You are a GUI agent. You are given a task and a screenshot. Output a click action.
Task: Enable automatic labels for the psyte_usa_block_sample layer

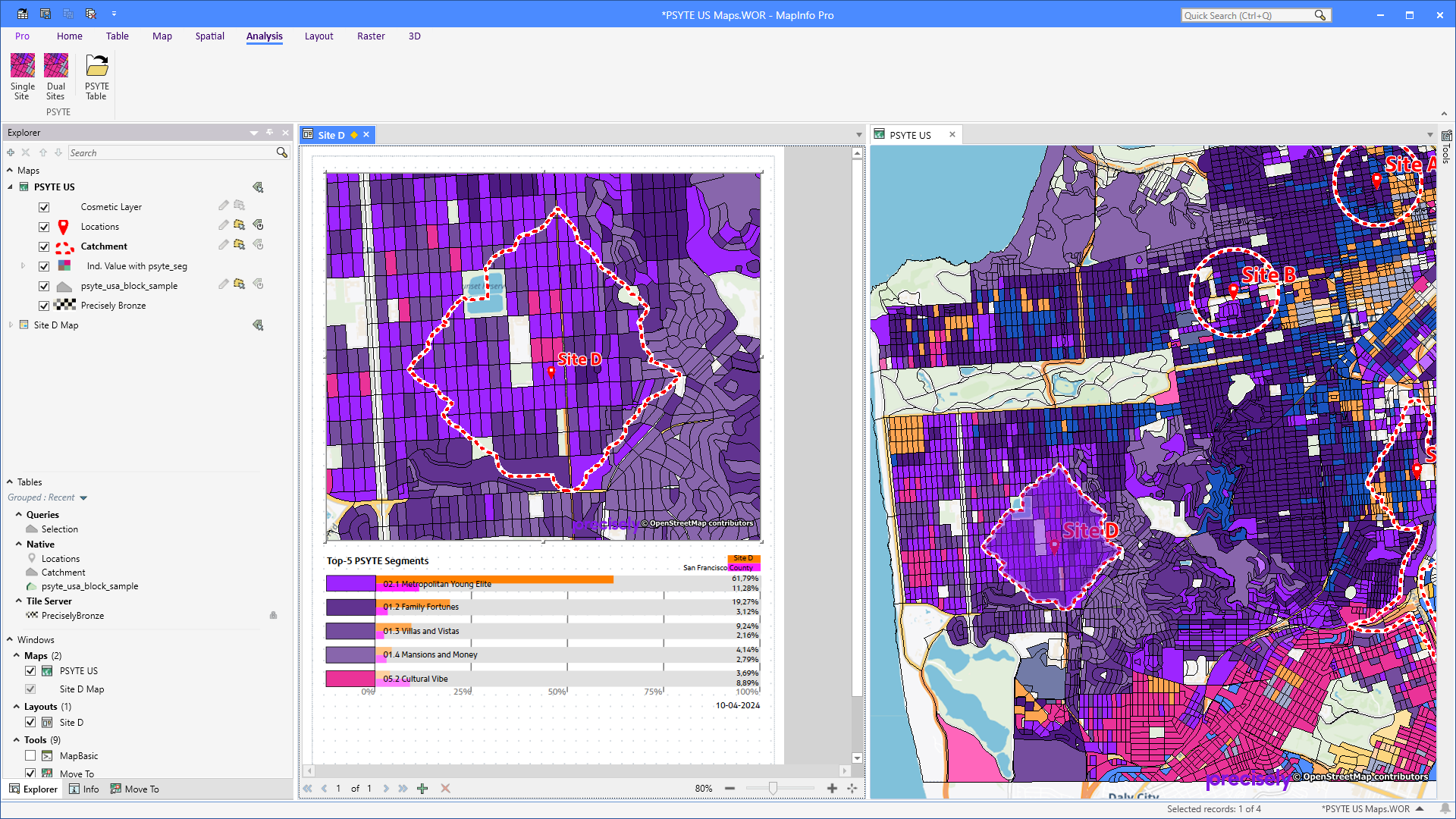pyautogui.click(x=258, y=284)
